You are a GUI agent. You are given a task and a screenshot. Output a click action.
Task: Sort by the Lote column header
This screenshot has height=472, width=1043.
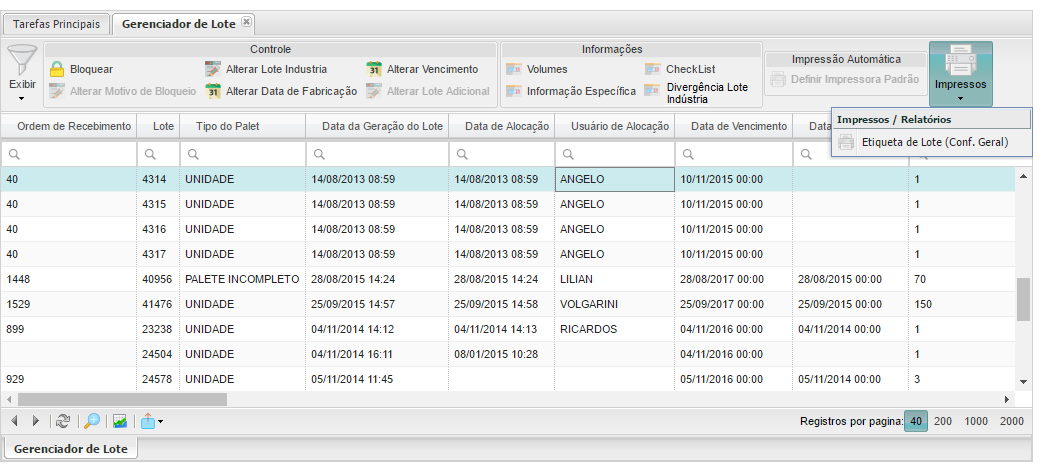[x=158, y=126]
